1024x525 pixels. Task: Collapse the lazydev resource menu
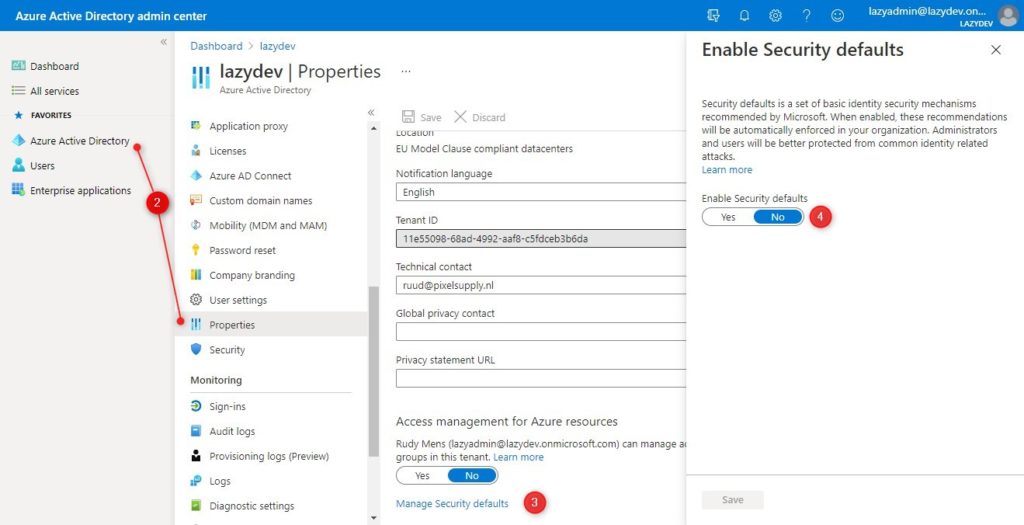(371, 112)
